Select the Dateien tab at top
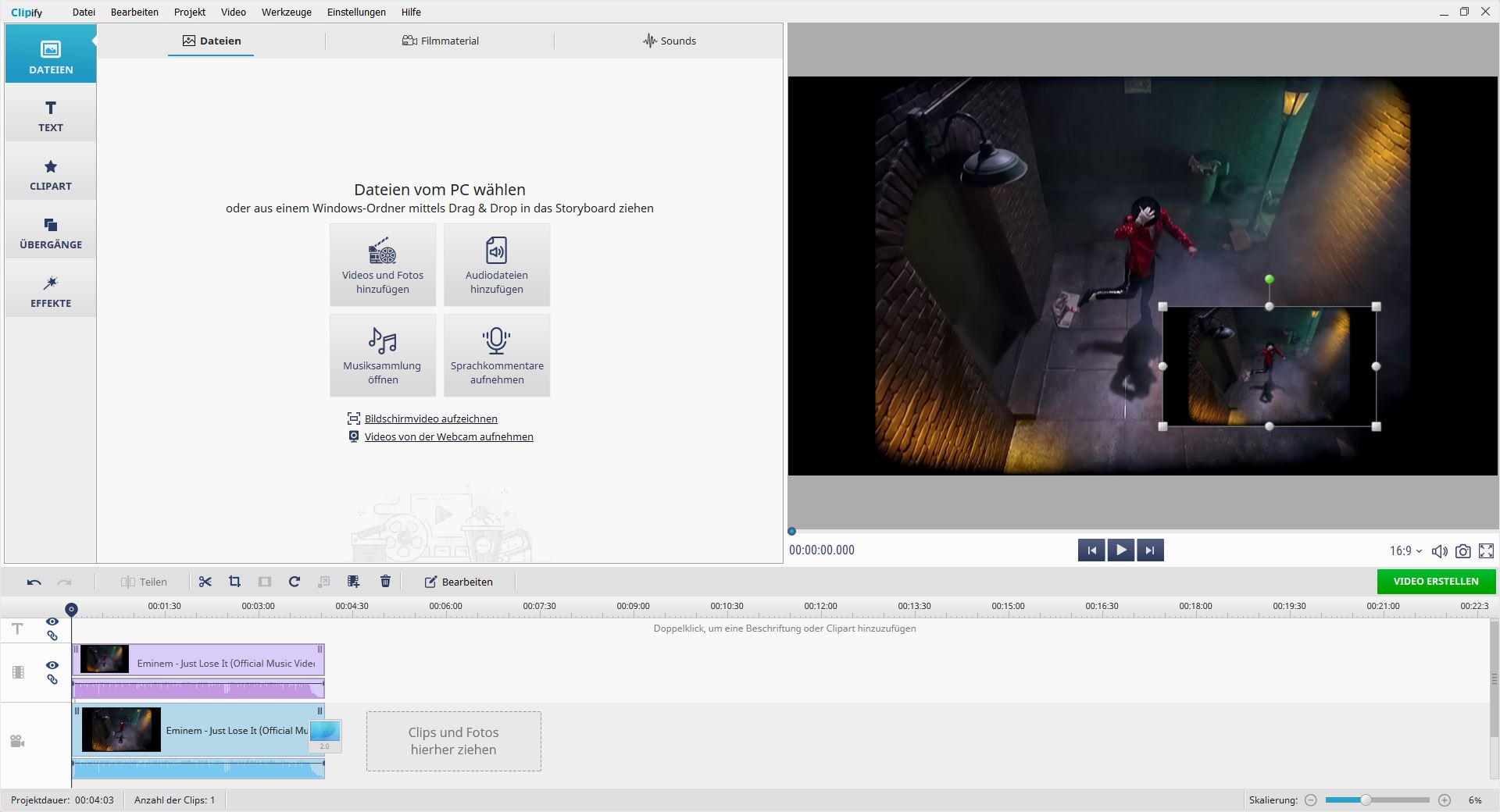This screenshot has width=1500, height=812. click(211, 41)
